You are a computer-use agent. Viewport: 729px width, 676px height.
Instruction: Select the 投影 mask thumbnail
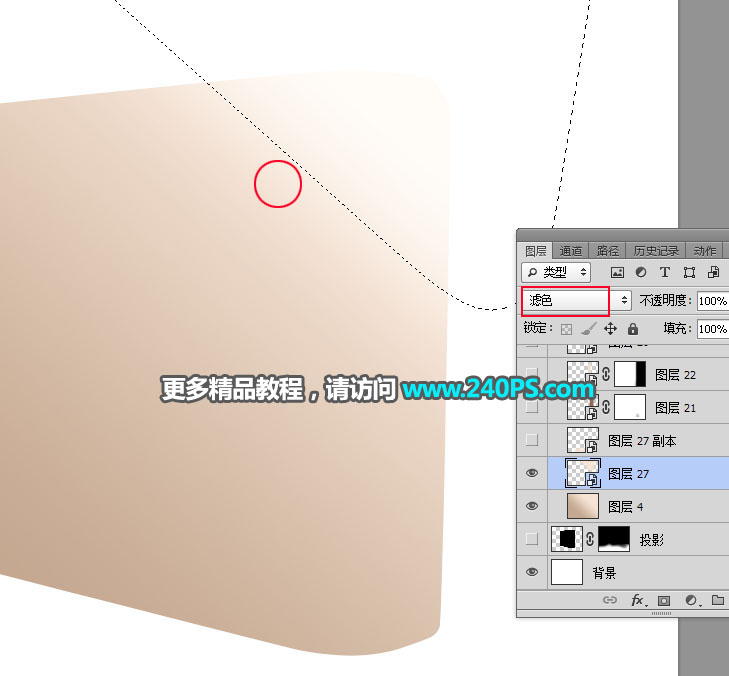[614, 539]
